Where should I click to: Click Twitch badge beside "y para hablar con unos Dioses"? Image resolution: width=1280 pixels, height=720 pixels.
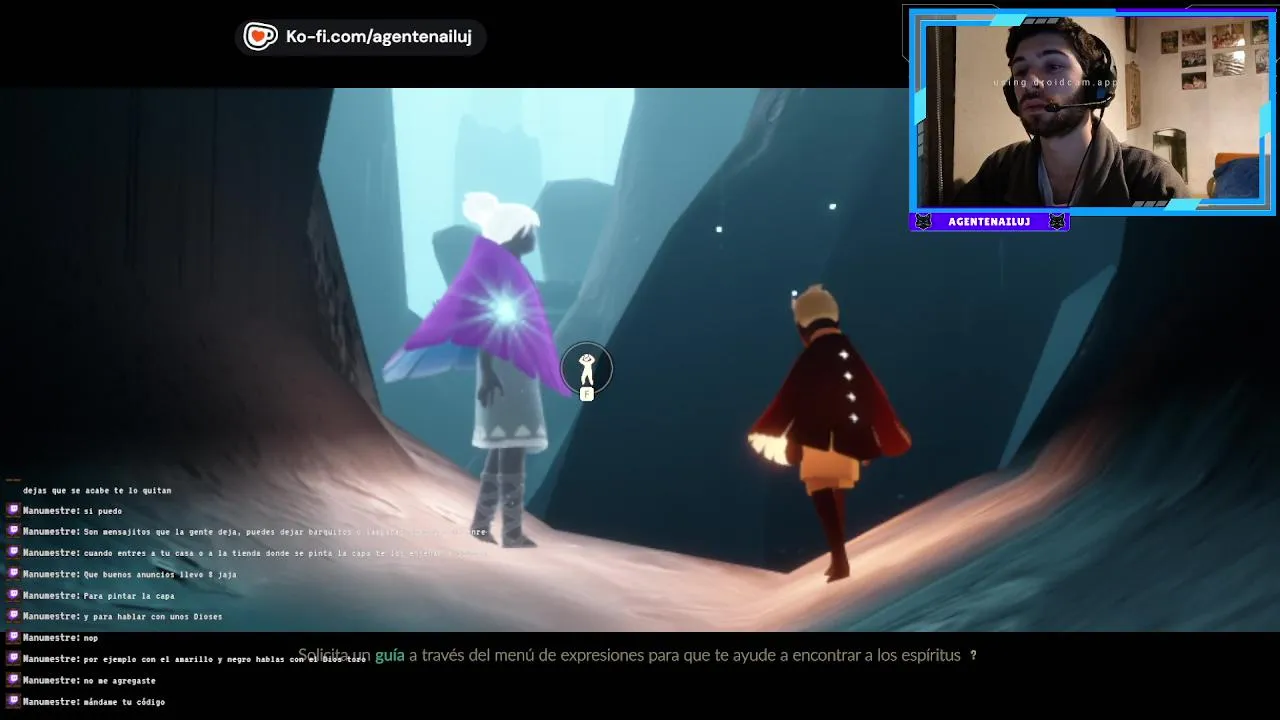[x=13, y=616]
